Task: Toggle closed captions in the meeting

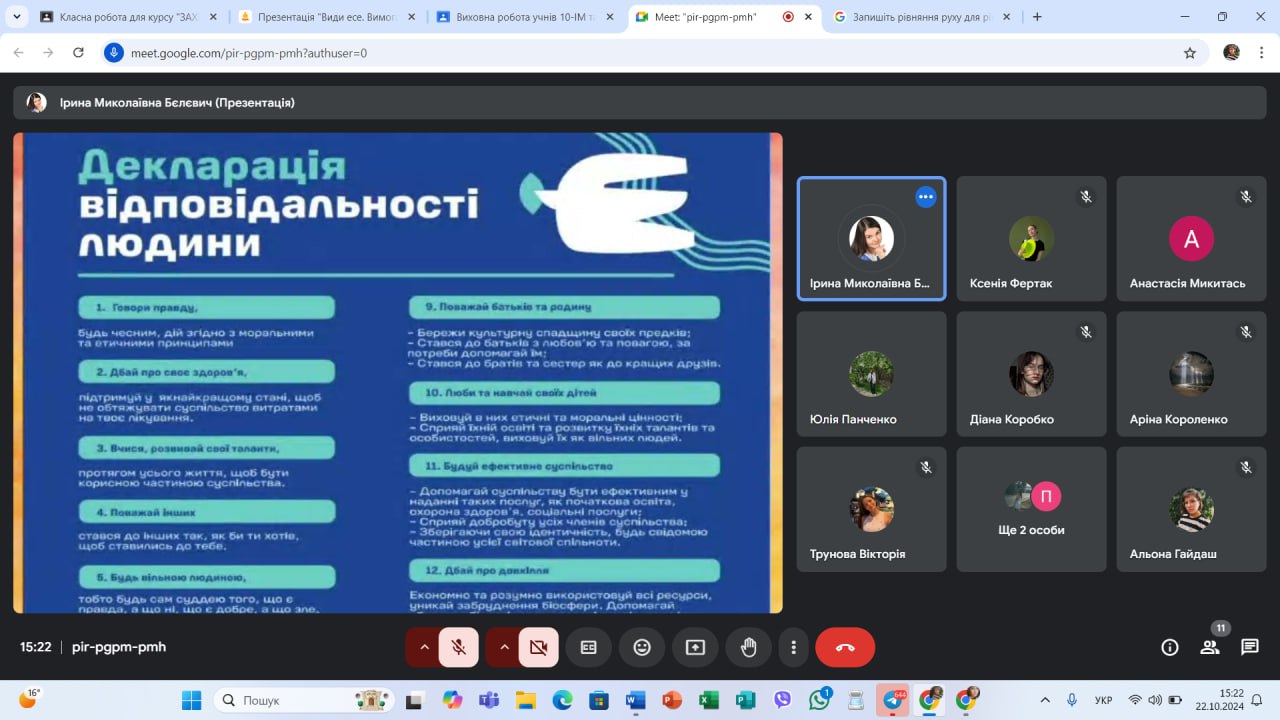Action: [589, 647]
